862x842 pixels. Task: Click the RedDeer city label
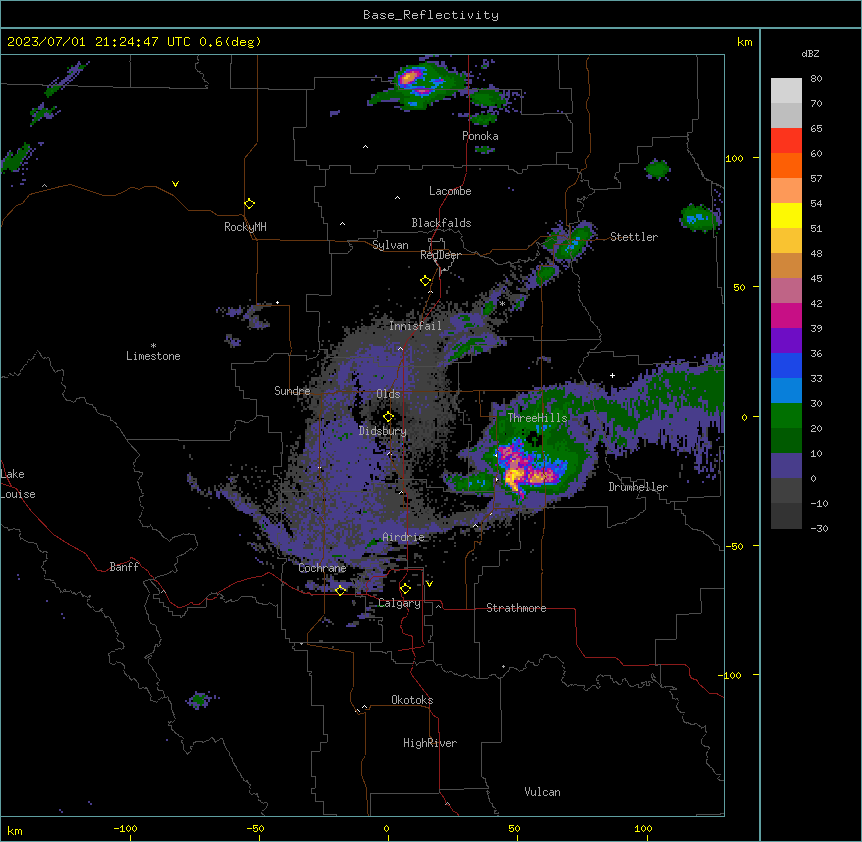coord(440,255)
